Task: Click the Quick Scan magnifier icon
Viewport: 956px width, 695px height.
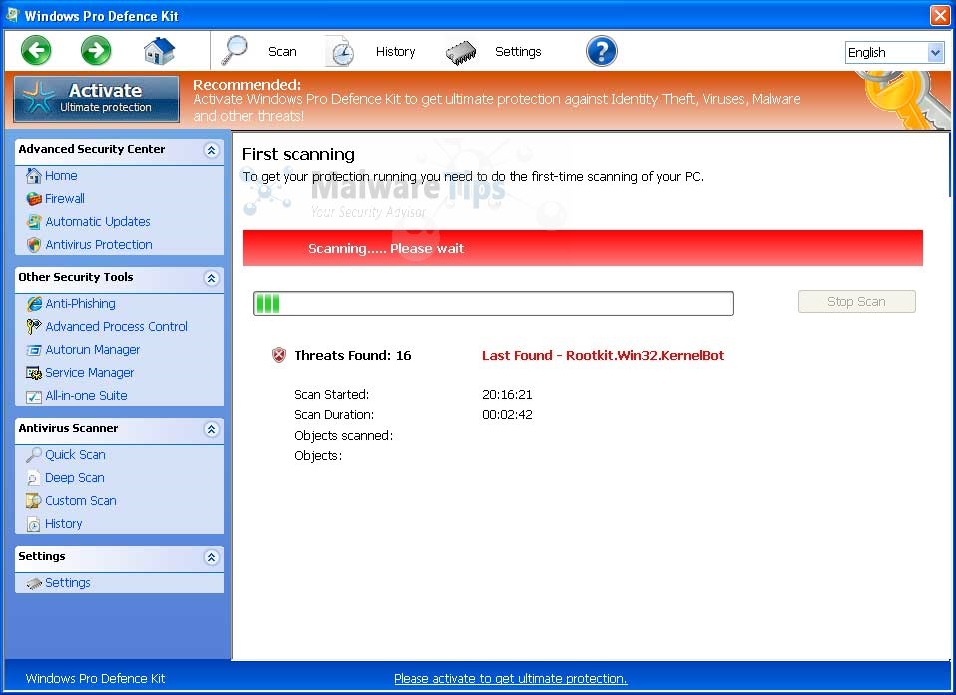Action: [34, 455]
